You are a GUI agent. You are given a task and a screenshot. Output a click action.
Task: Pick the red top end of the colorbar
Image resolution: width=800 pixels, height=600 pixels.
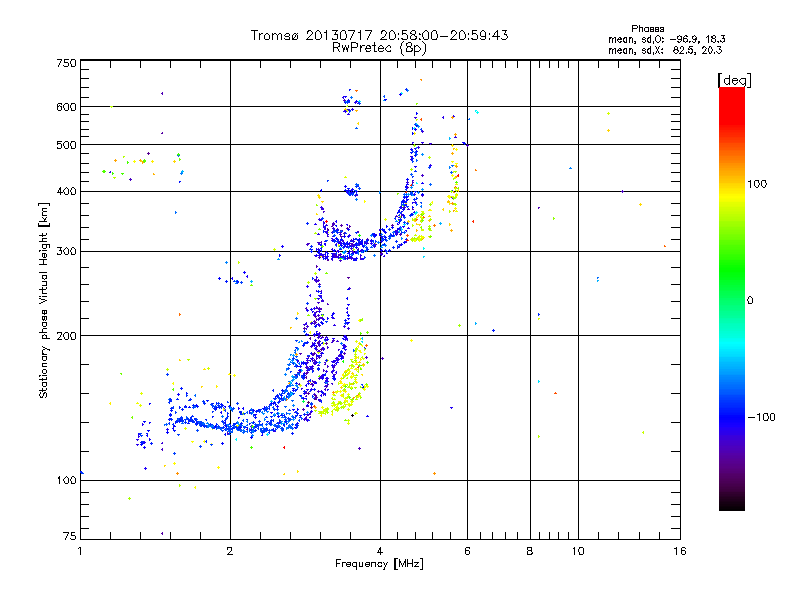pos(731,92)
